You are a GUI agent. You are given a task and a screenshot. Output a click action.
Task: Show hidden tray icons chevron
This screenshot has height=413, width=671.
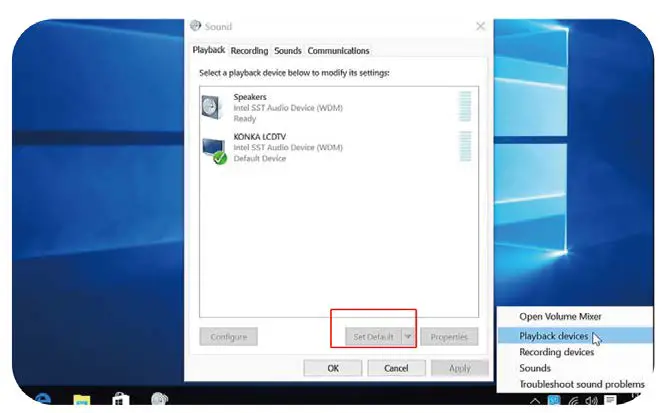tap(535, 401)
